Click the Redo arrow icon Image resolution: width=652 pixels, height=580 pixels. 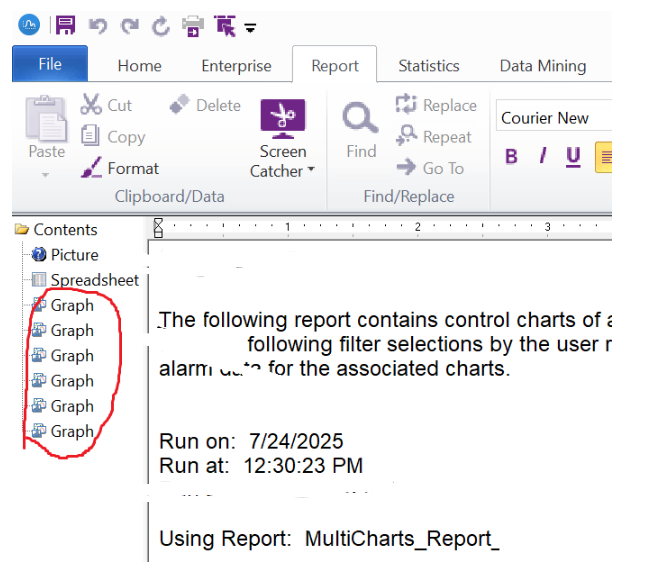tap(128, 26)
